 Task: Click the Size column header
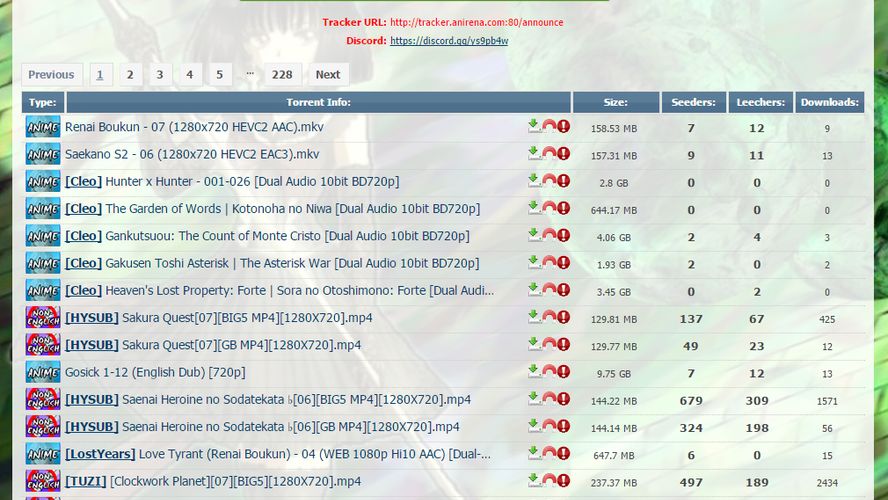point(615,102)
